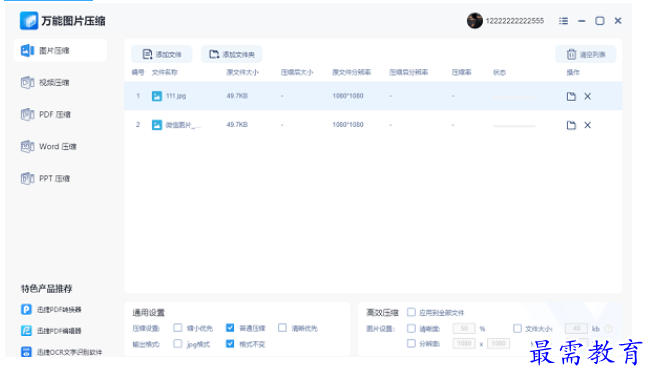This screenshot has width=651, height=384.
Task: Click the 万能图片压缩 app logo
Action: pyautogui.click(x=29, y=21)
